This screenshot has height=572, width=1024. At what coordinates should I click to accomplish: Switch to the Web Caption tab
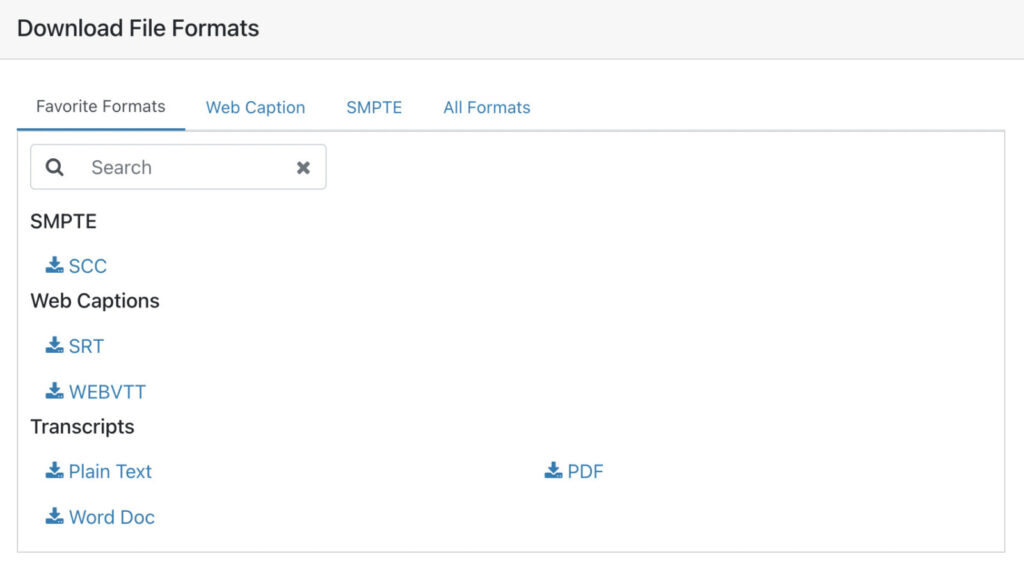(255, 107)
